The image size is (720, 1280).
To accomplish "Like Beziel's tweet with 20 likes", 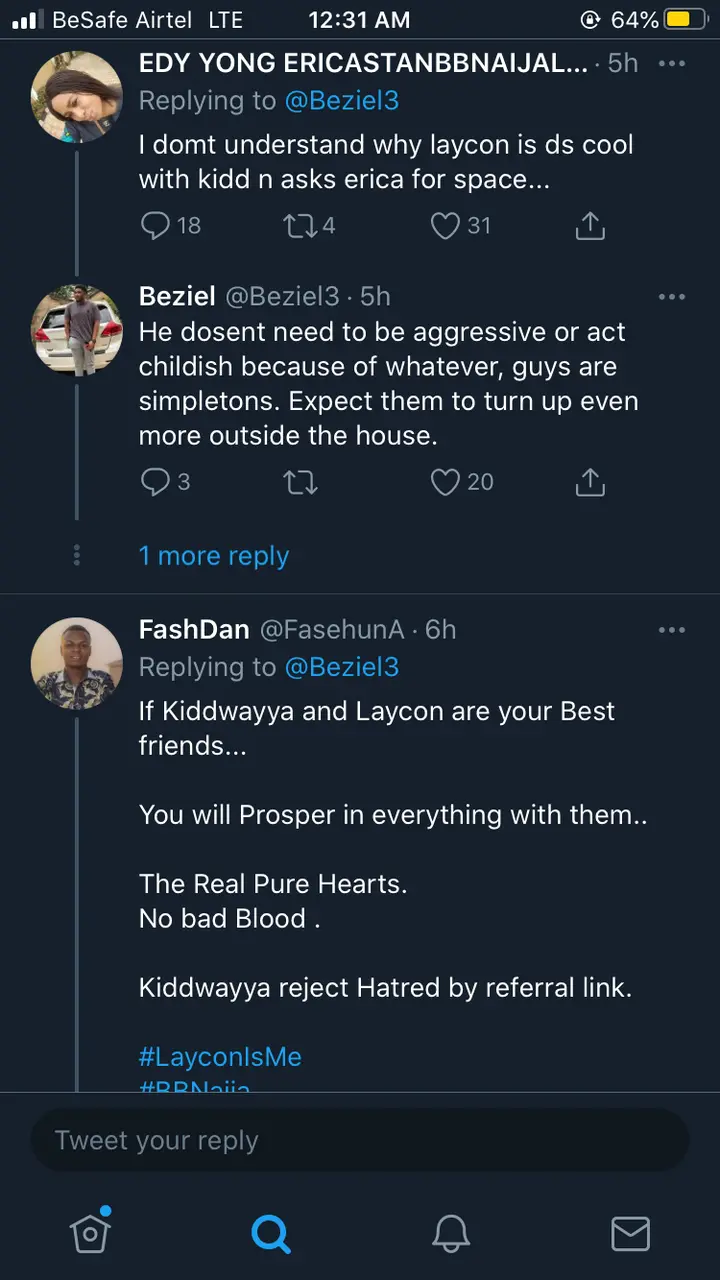I will [x=446, y=482].
